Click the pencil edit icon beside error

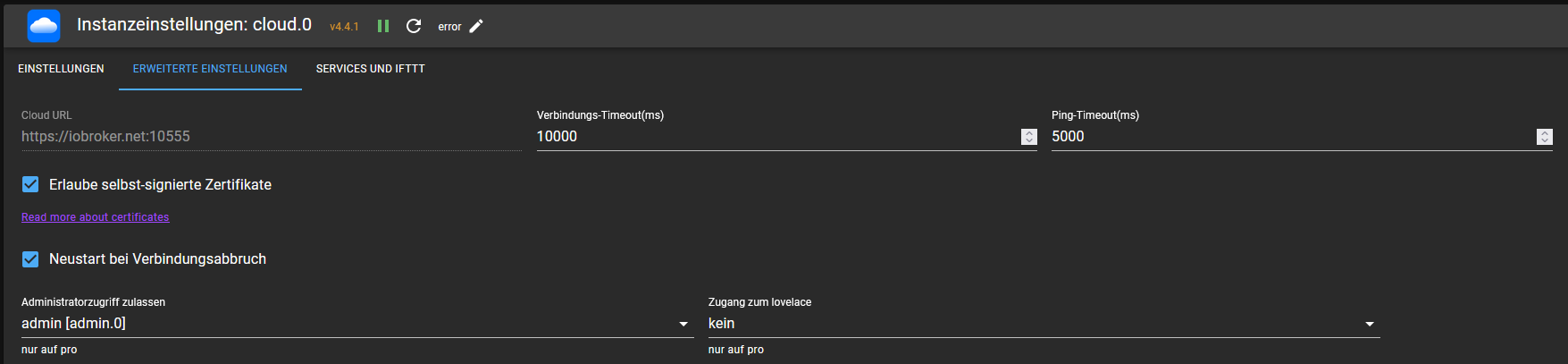coord(476,26)
